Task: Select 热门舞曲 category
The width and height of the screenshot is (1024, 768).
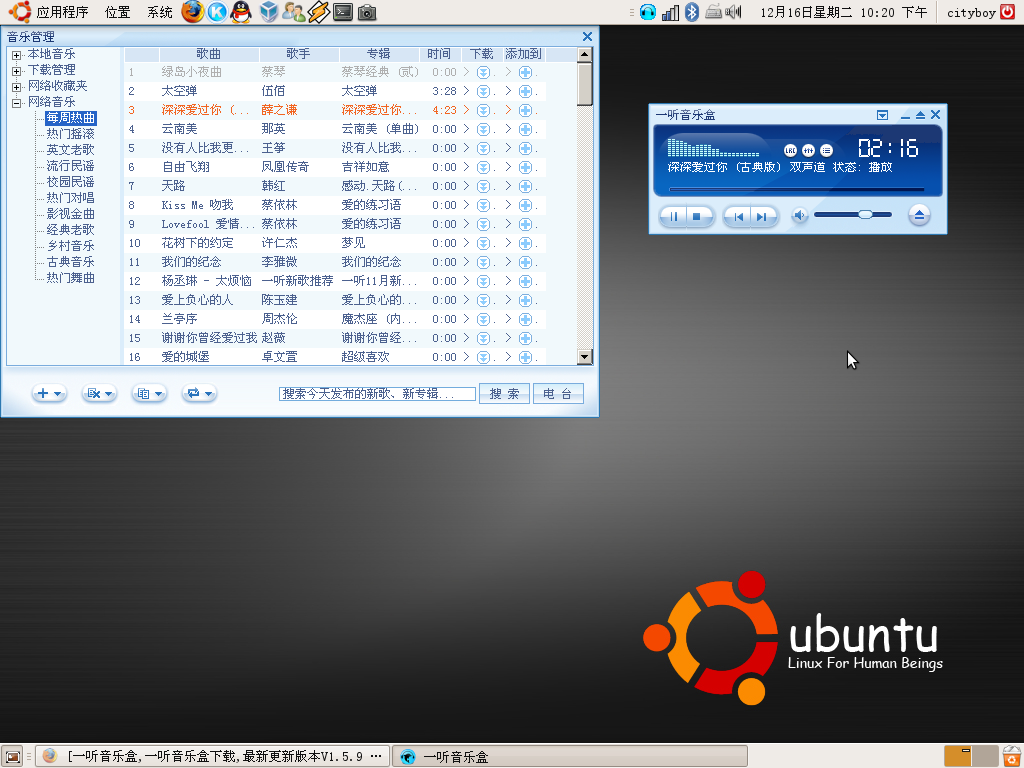Action: 71,278
